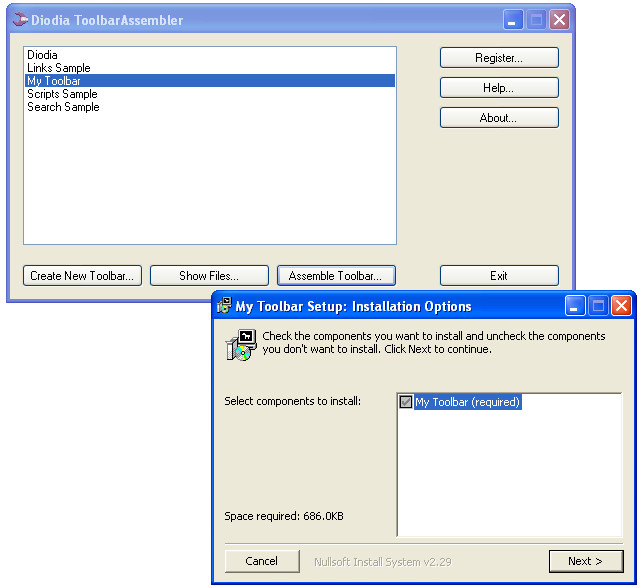This screenshot has height=588, width=642.
Task: Click the Show Files... button
Action: point(209,276)
